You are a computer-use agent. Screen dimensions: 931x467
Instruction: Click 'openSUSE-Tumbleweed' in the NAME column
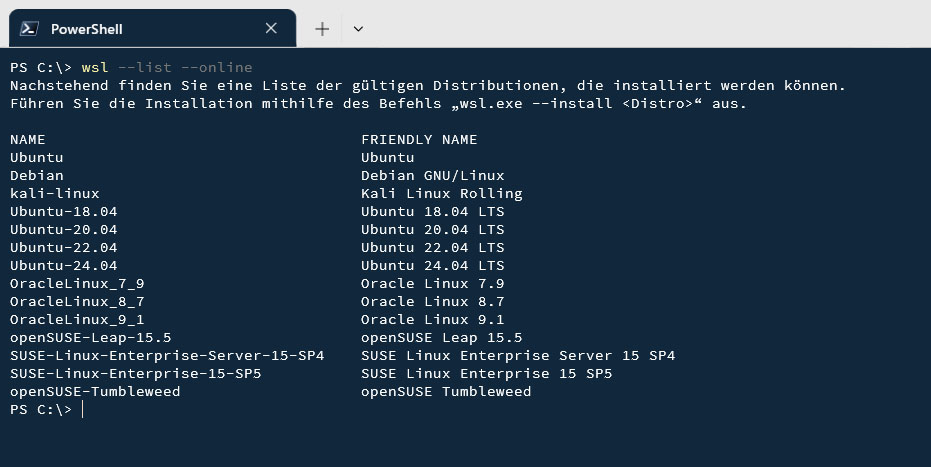(x=95, y=391)
